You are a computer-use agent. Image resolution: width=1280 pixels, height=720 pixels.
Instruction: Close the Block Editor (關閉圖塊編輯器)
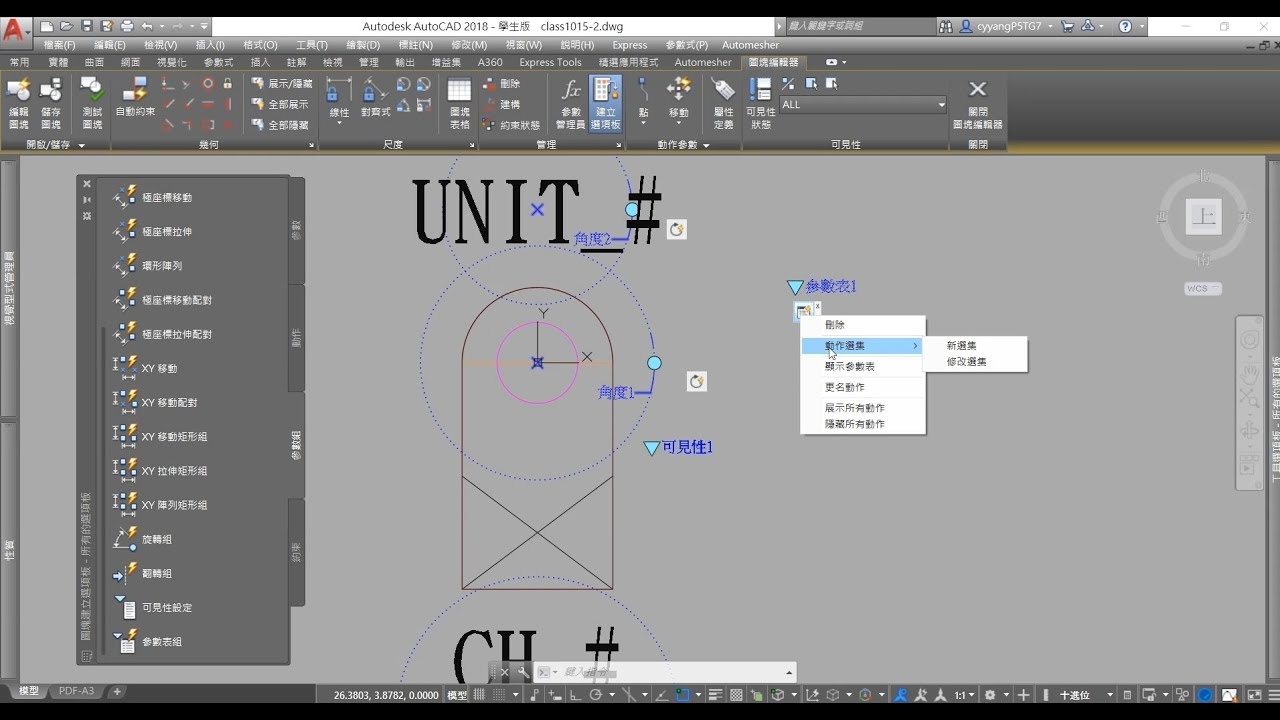pyautogui.click(x=978, y=103)
